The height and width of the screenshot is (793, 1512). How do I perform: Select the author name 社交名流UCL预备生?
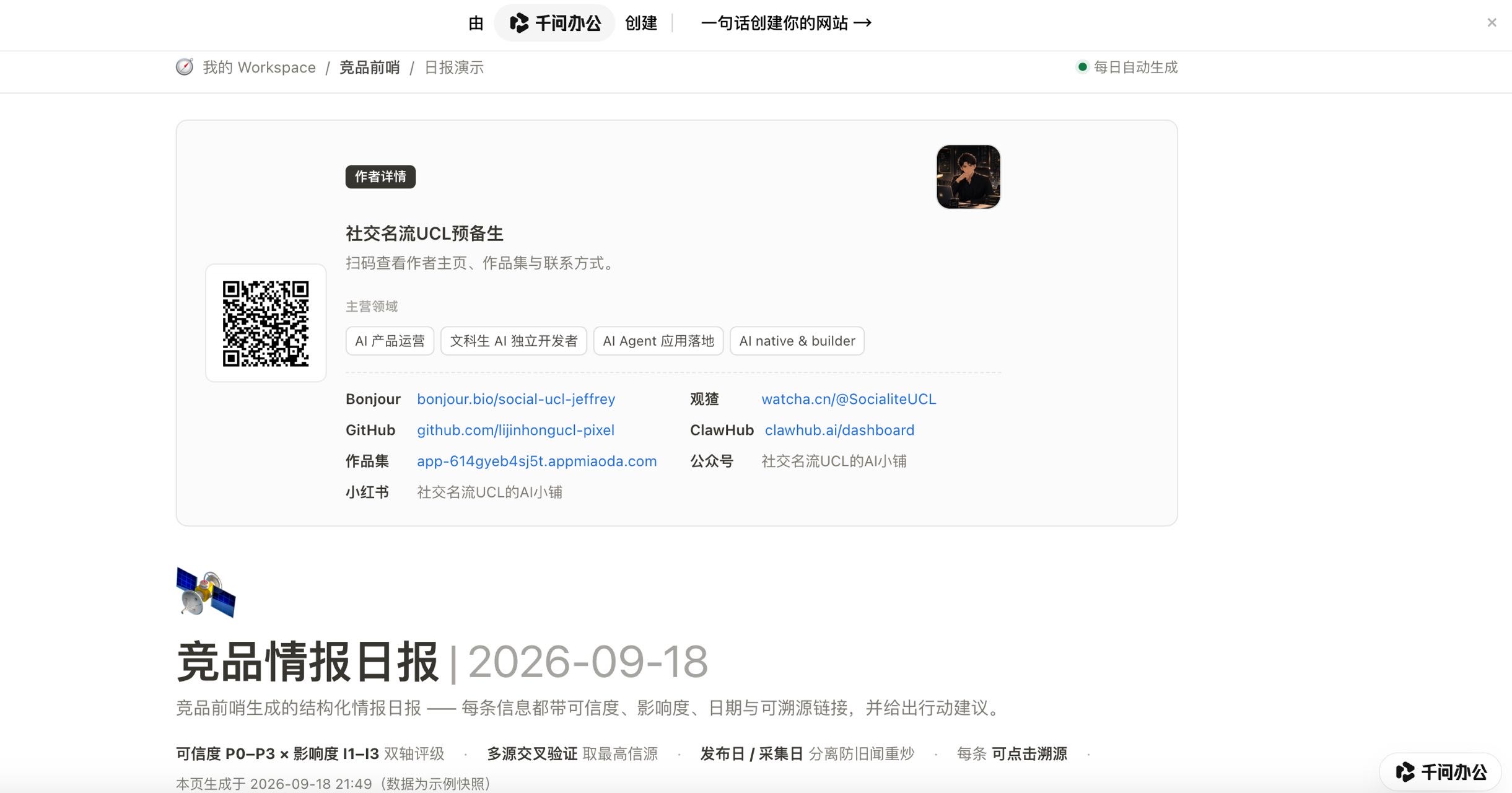click(424, 234)
